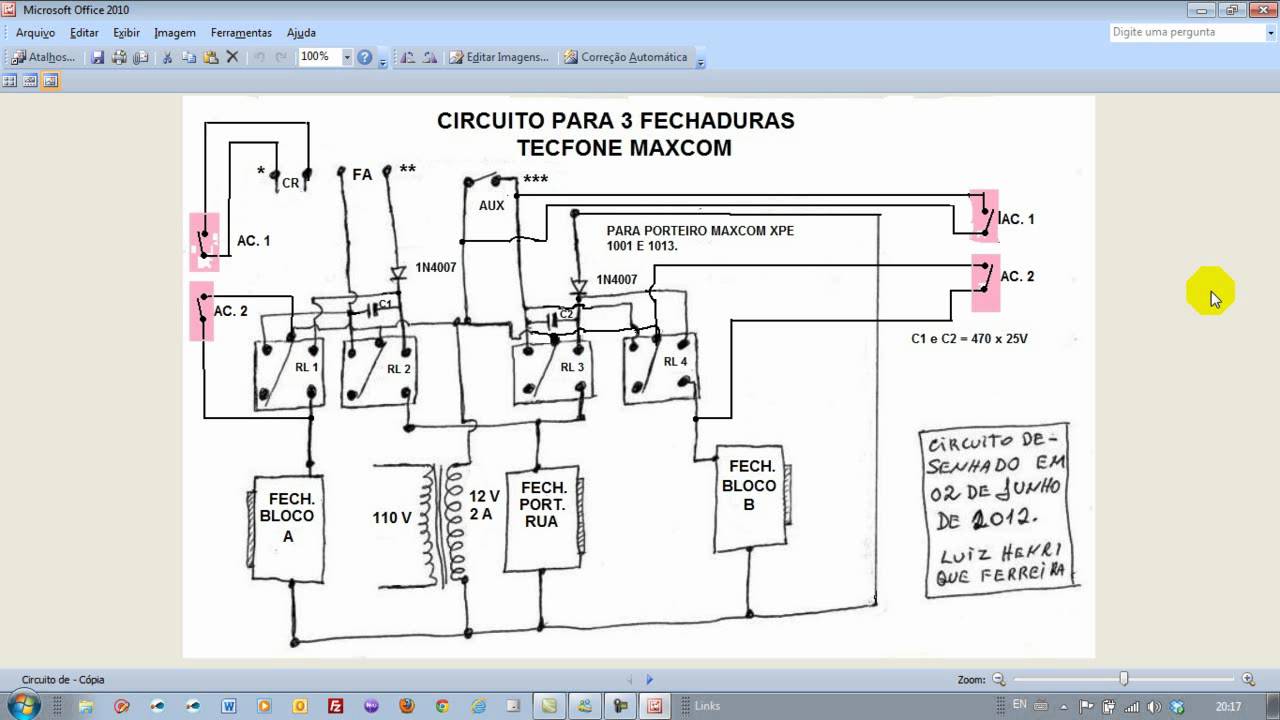Click the Circuito de - Cópia file name
Image resolution: width=1280 pixels, height=720 pixels.
pyautogui.click(x=63, y=679)
